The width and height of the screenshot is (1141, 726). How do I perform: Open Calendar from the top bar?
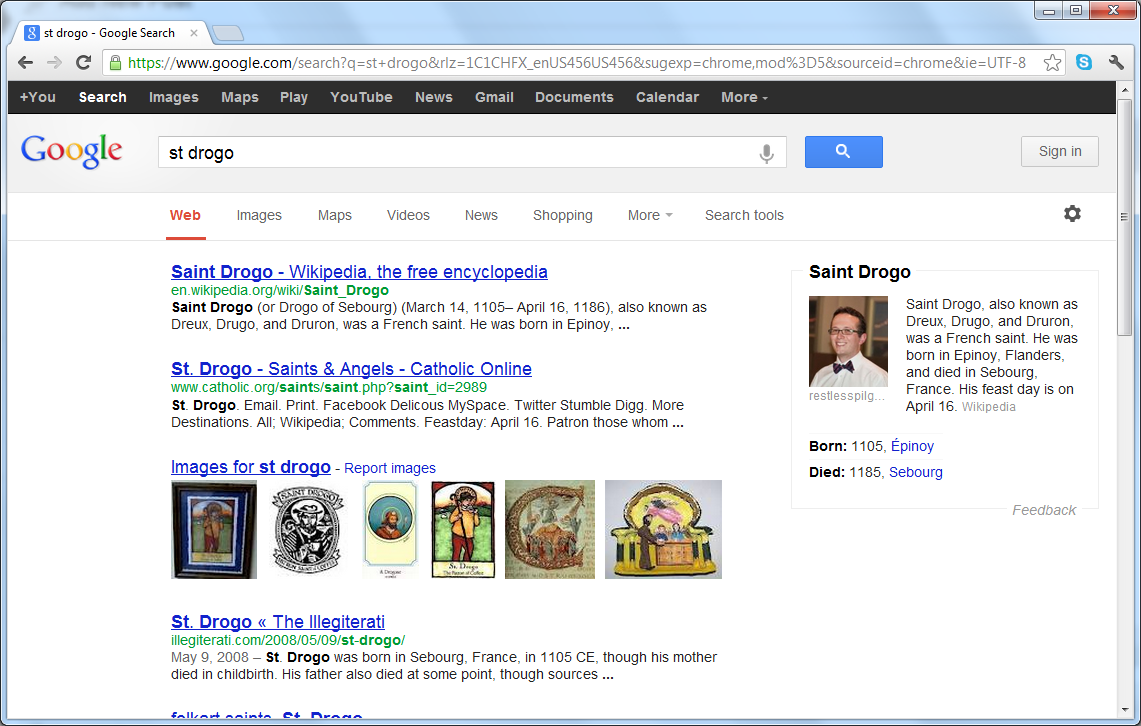(x=667, y=97)
